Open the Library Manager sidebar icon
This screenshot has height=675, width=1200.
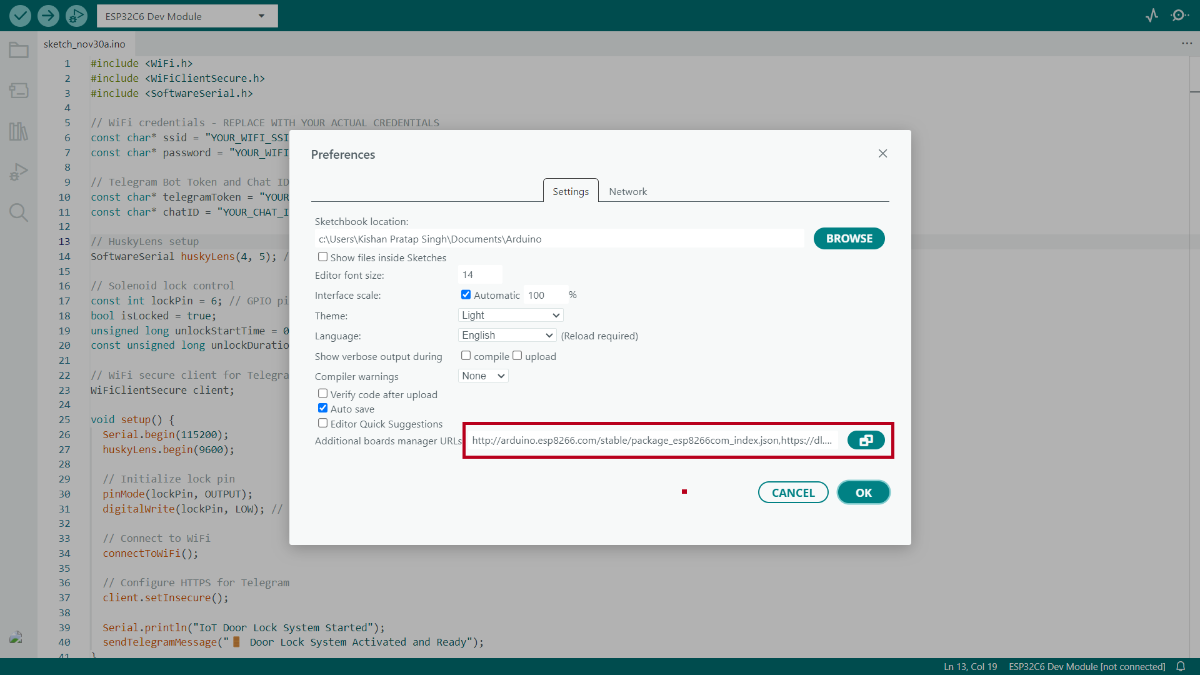pos(18,131)
